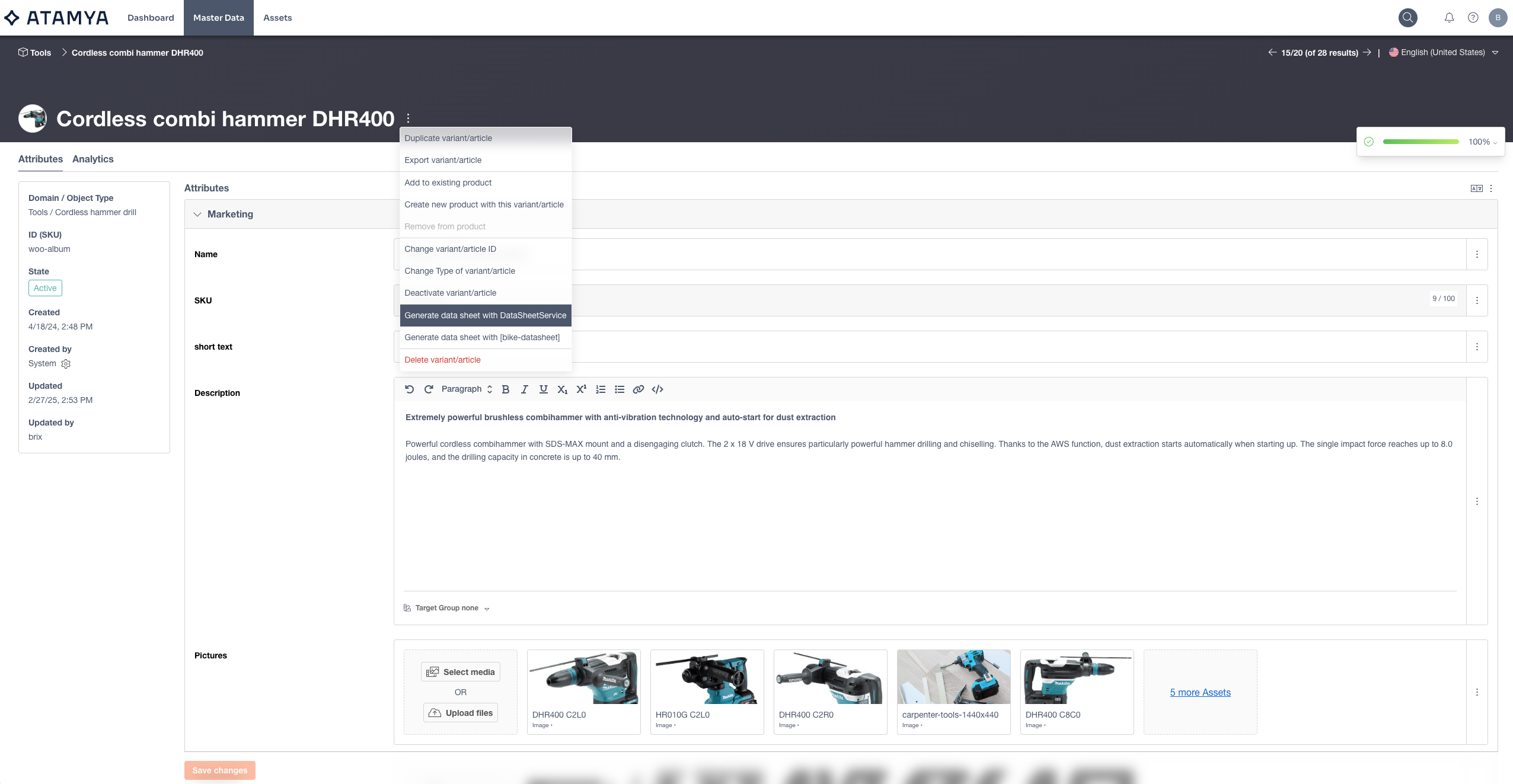Click the undo icon in description editor
Viewport: 1513px width, 784px height.
(410, 389)
